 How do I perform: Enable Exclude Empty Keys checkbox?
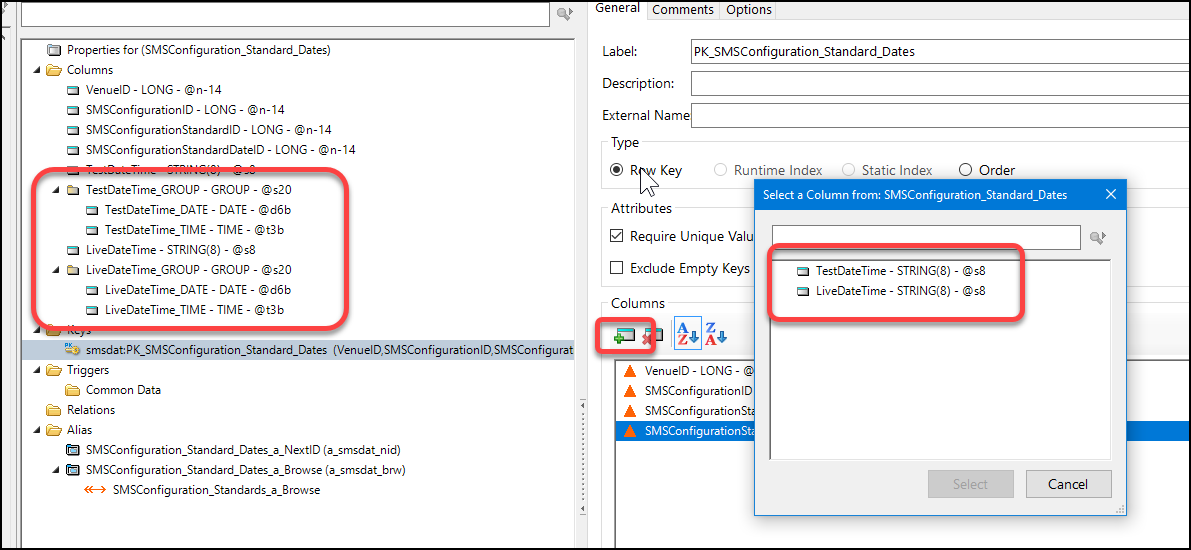[617, 268]
